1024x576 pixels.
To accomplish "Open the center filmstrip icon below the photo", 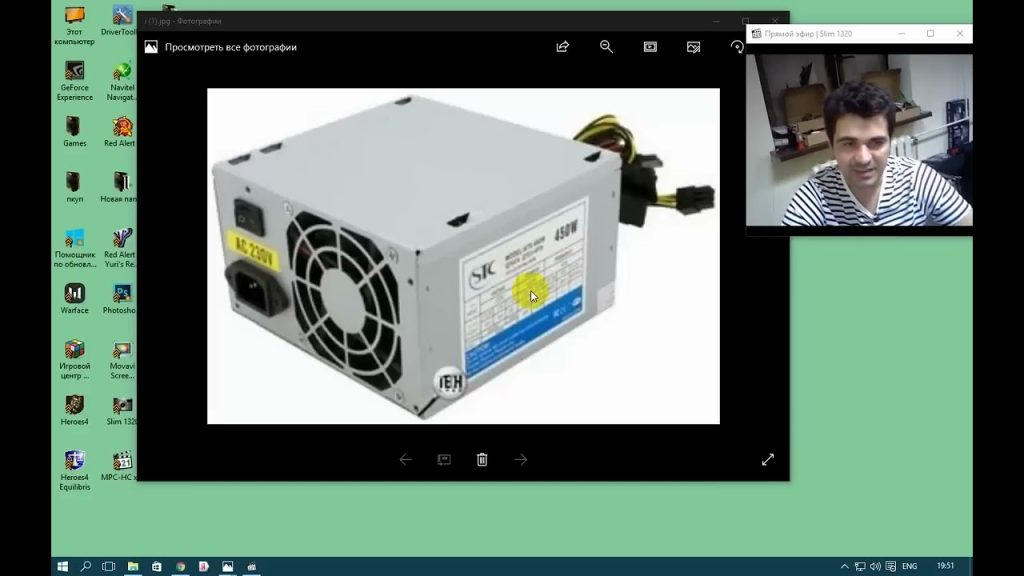I will point(444,460).
